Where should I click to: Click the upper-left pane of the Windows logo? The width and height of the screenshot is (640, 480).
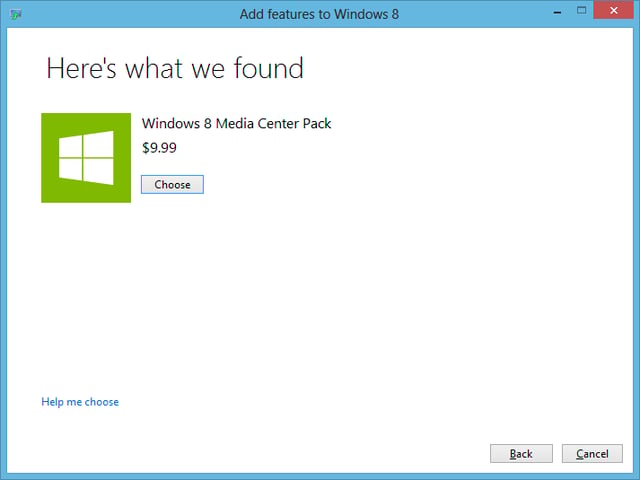[x=70, y=147]
